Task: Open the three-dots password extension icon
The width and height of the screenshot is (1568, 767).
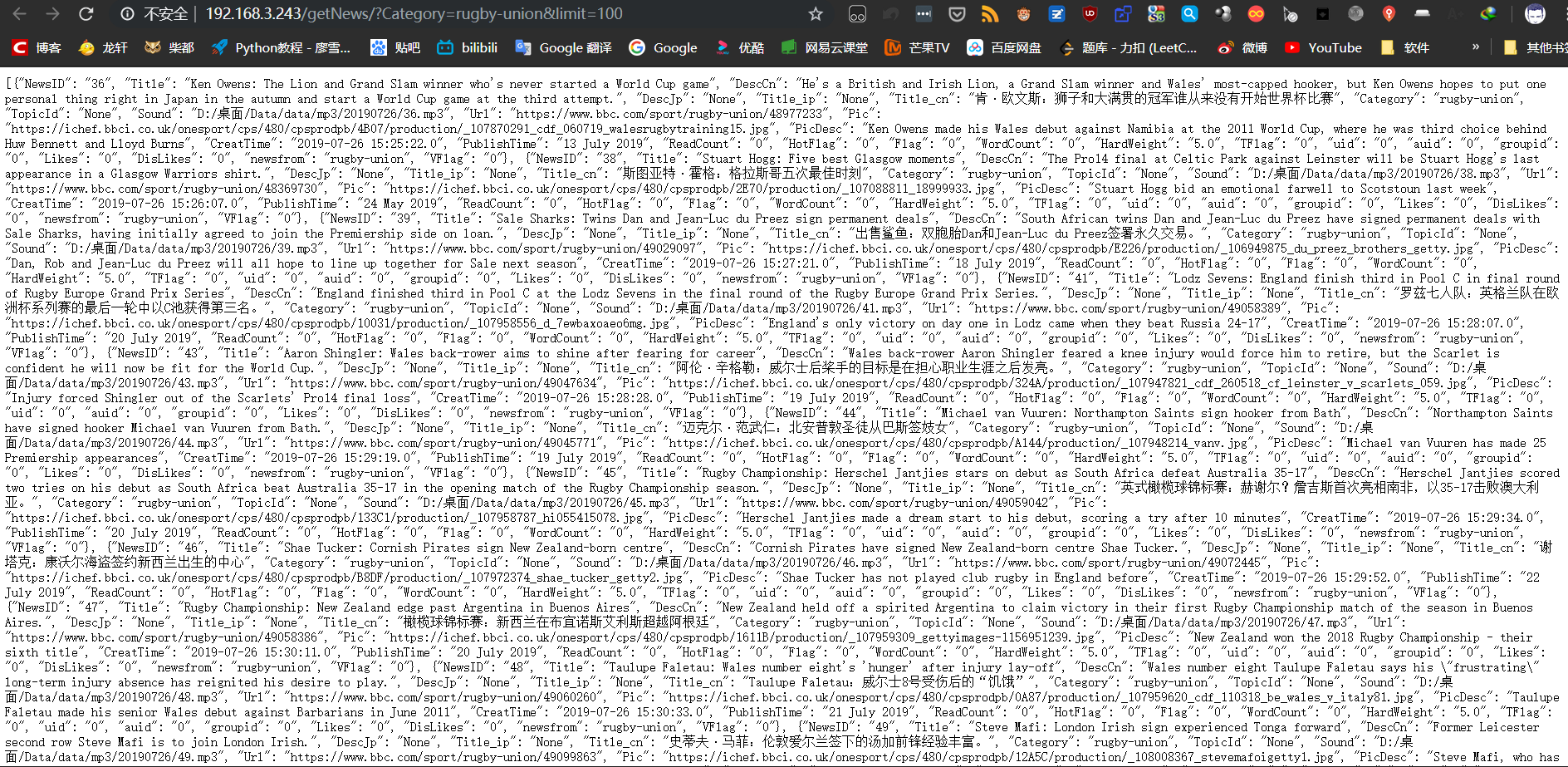Action: pyautogui.click(x=924, y=14)
